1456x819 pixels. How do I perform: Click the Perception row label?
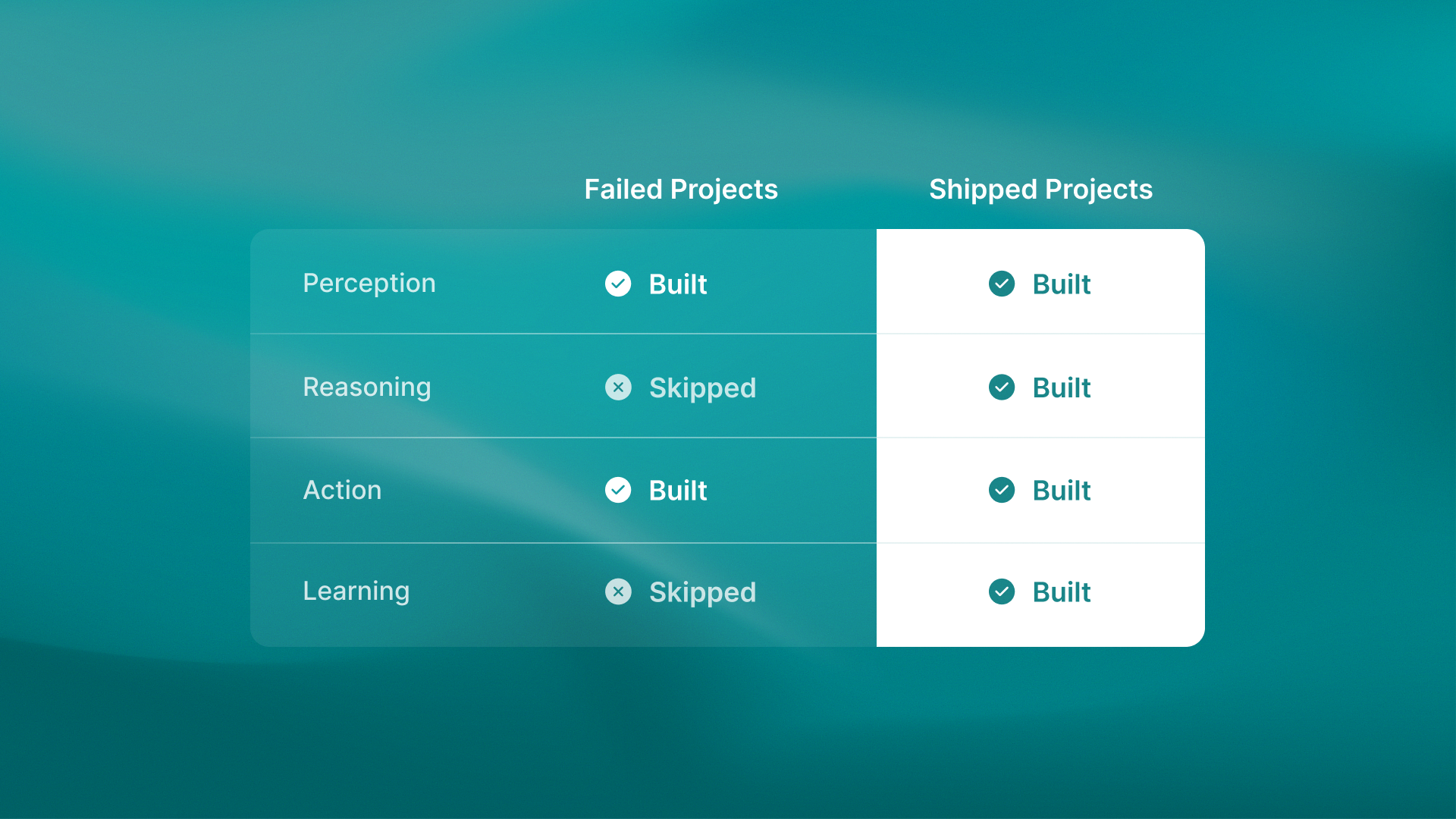pyautogui.click(x=369, y=284)
